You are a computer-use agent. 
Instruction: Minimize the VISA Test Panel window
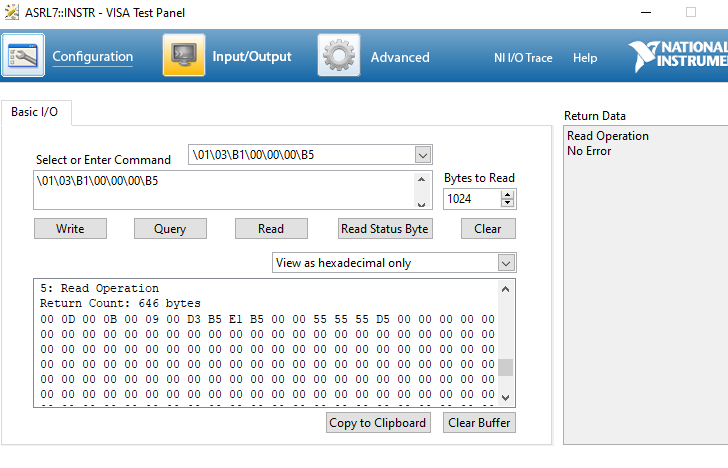coord(646,13)
